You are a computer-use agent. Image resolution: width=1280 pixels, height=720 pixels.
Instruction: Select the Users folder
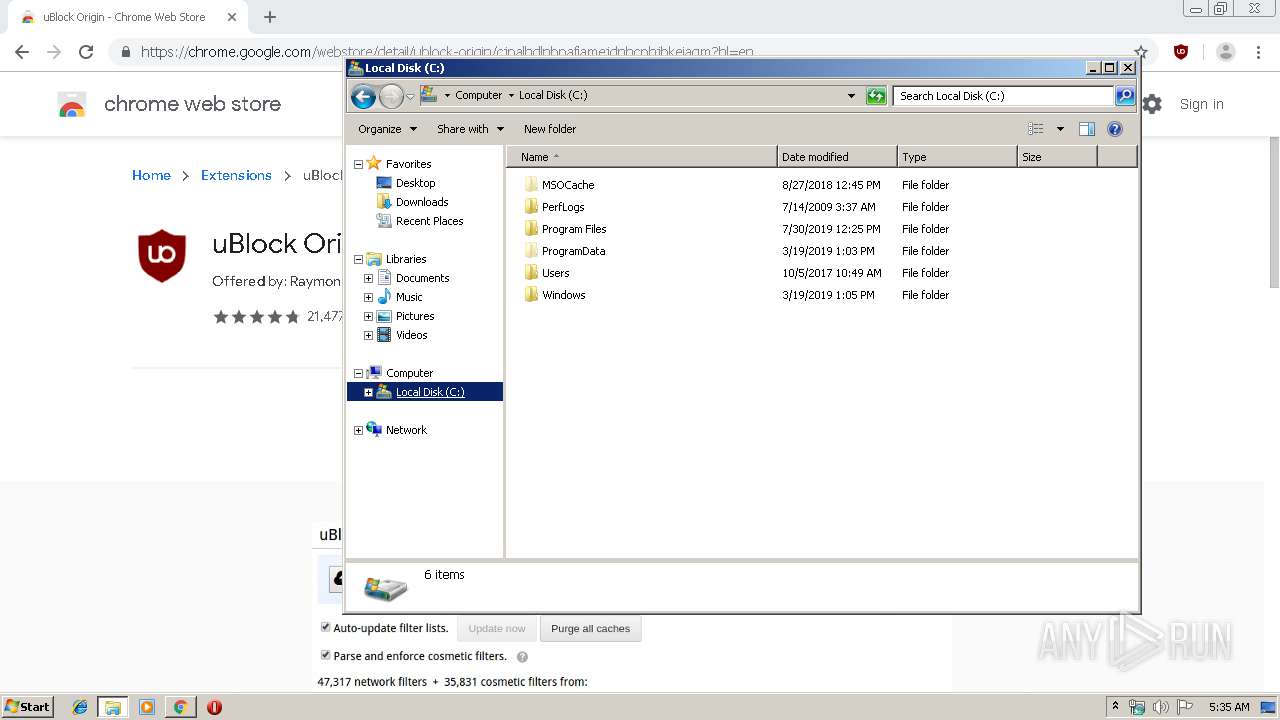(x=555, y=273)
